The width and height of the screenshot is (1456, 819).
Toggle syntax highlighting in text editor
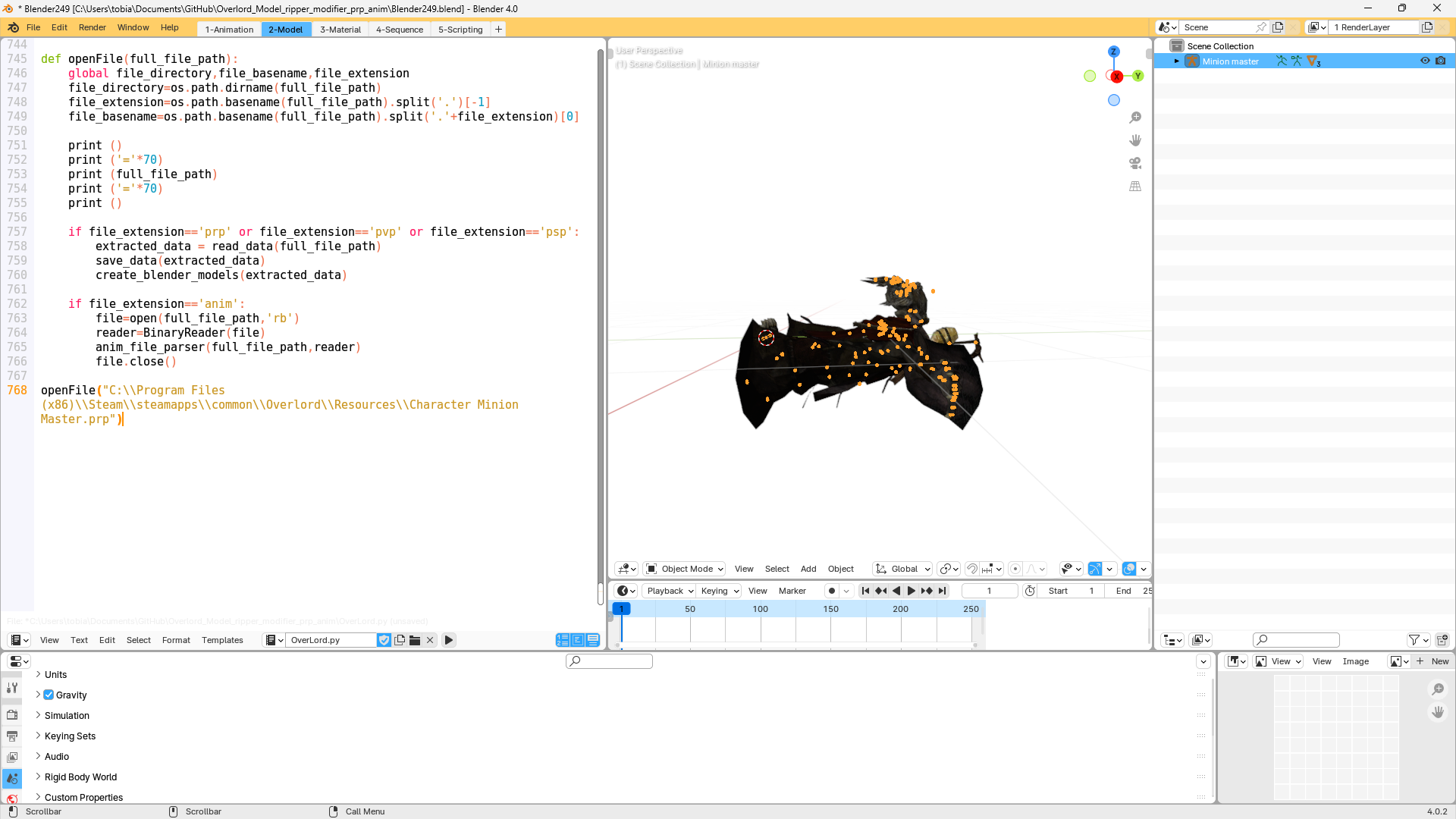(x=593, y=640)
